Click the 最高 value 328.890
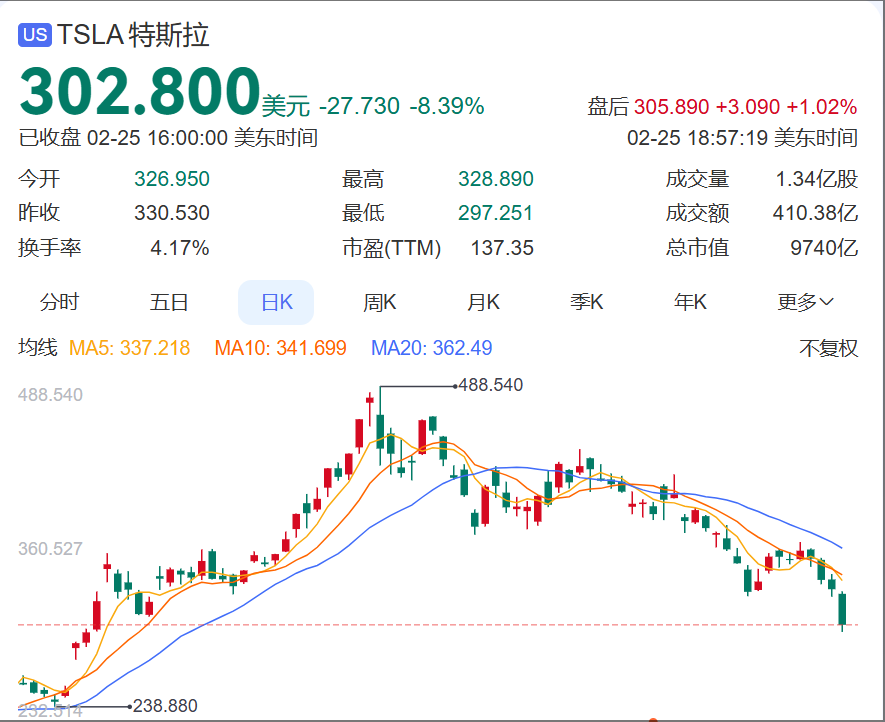Screen dimensions: 885x722 [x=496, y=179]
